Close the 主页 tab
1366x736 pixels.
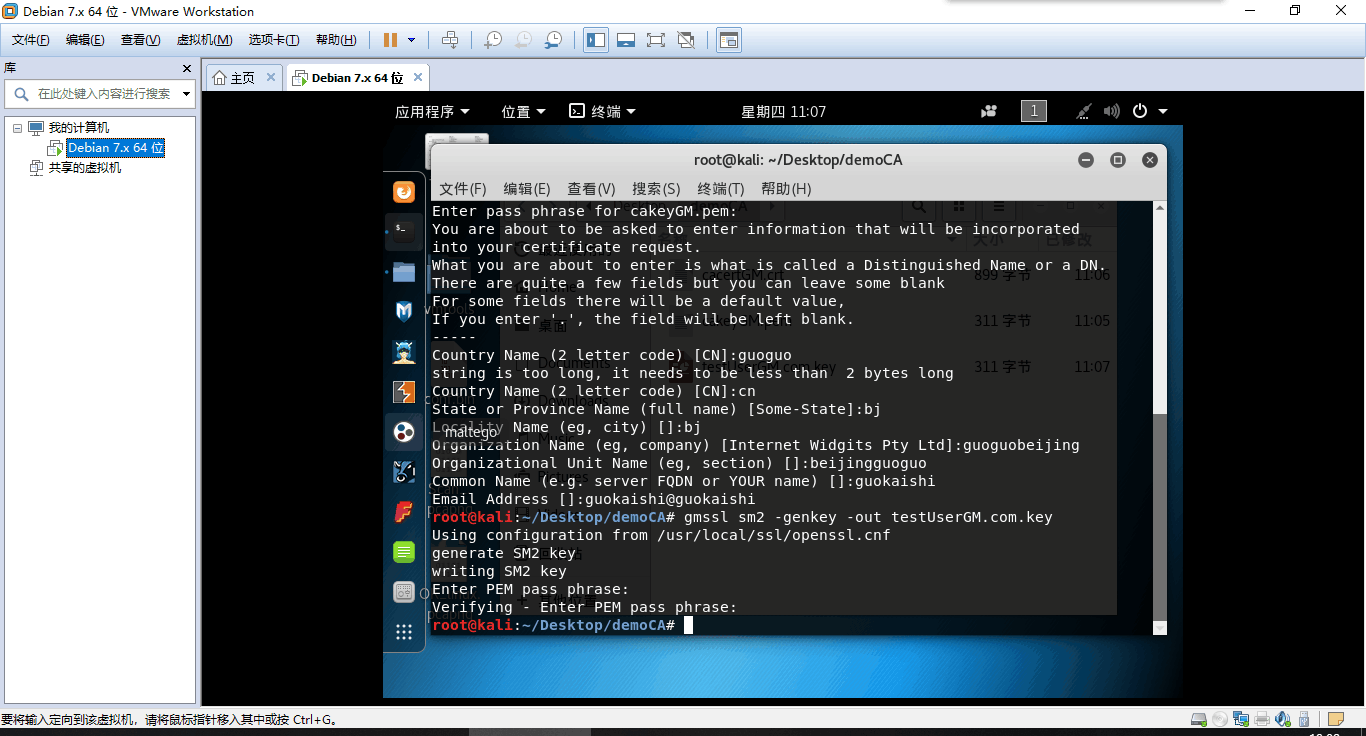[x=272, y=77]
